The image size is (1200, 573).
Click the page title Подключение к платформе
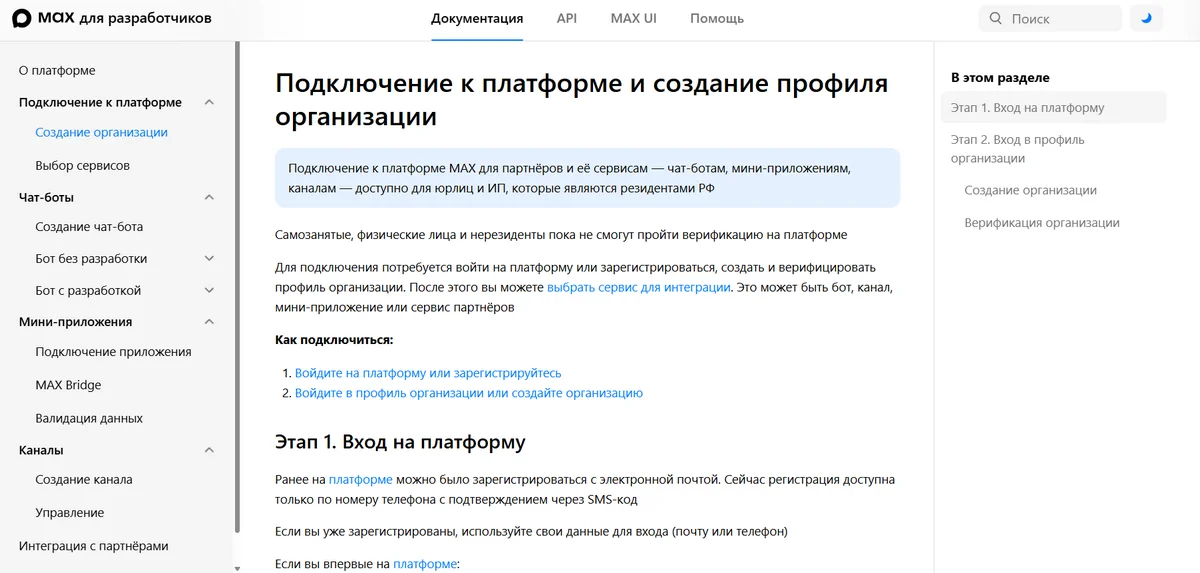pyautogui.click(x=582, y=99)
